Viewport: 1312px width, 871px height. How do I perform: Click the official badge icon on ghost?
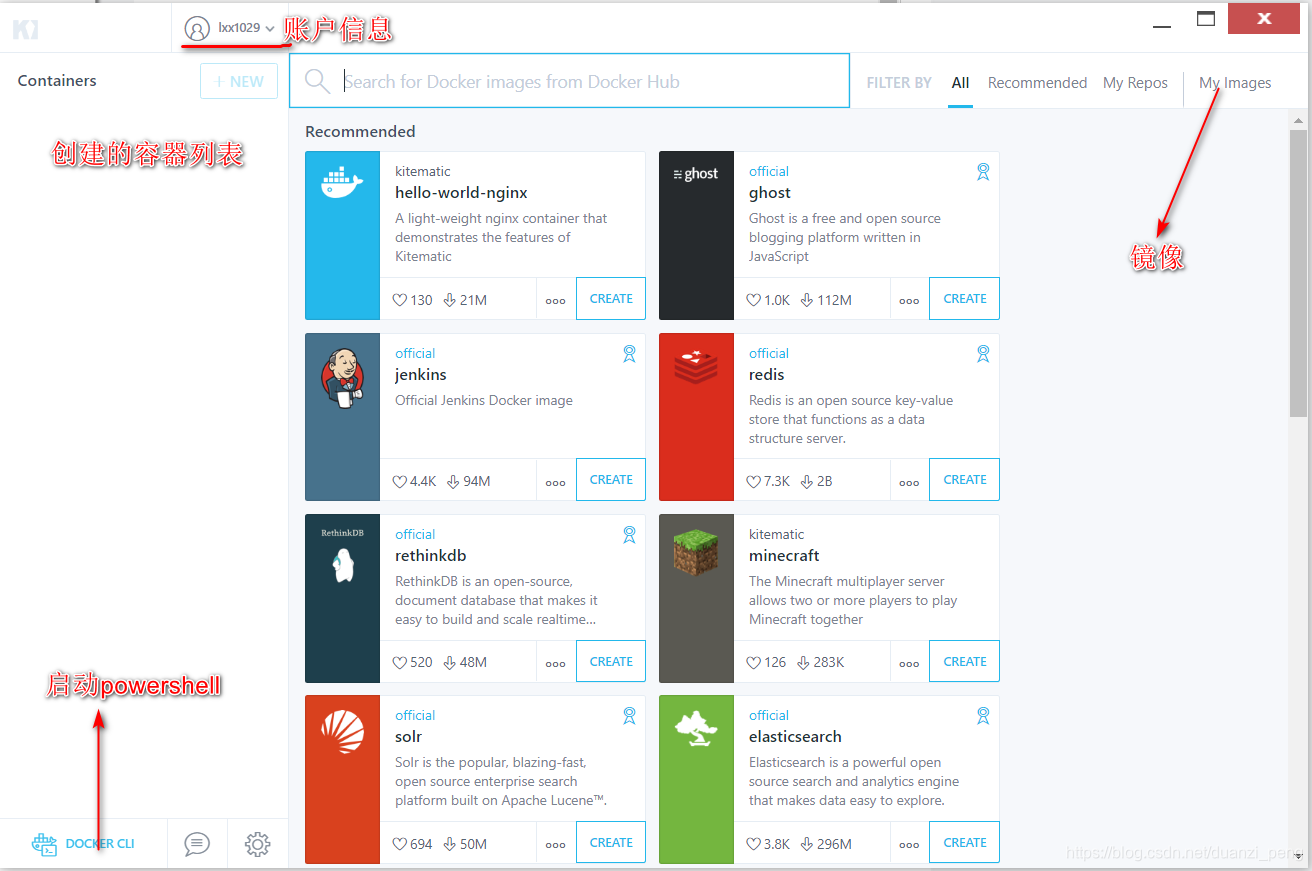pos(983,172)
